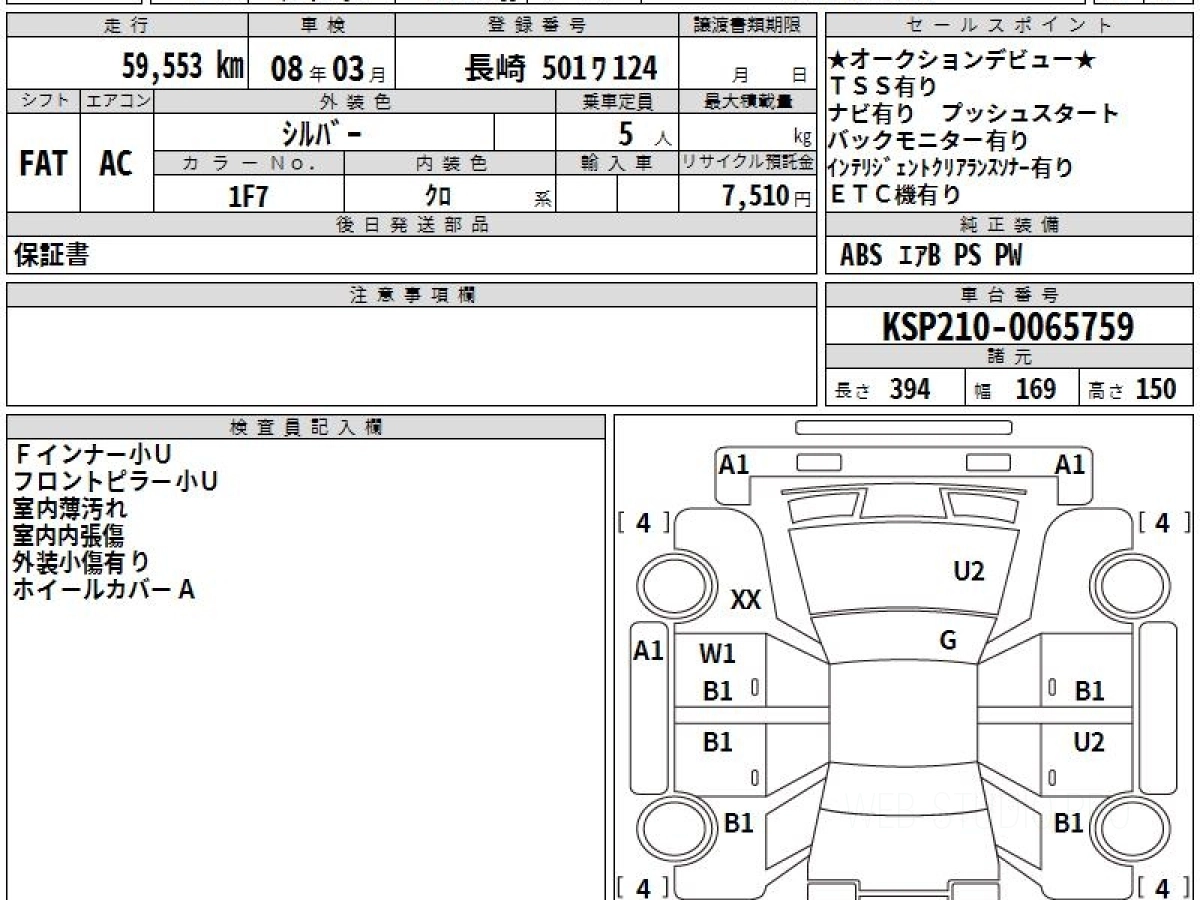Viewport: 1200px width, 900px height.
Task: Click the 諸元 header
Action: point(1010,357)
